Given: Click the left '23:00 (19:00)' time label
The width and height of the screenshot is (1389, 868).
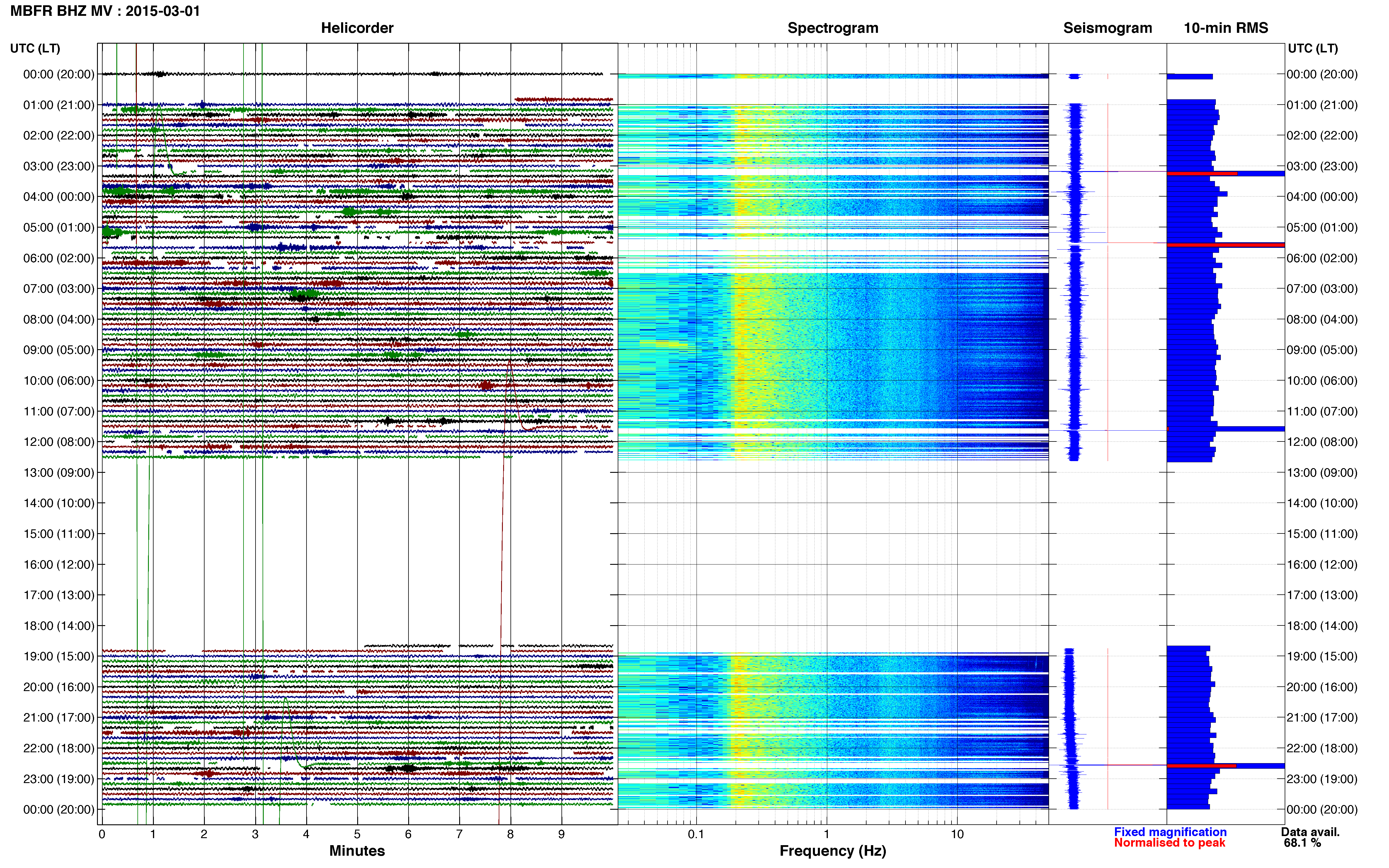Looking at the screenshot, I should [x=59, y=779].
